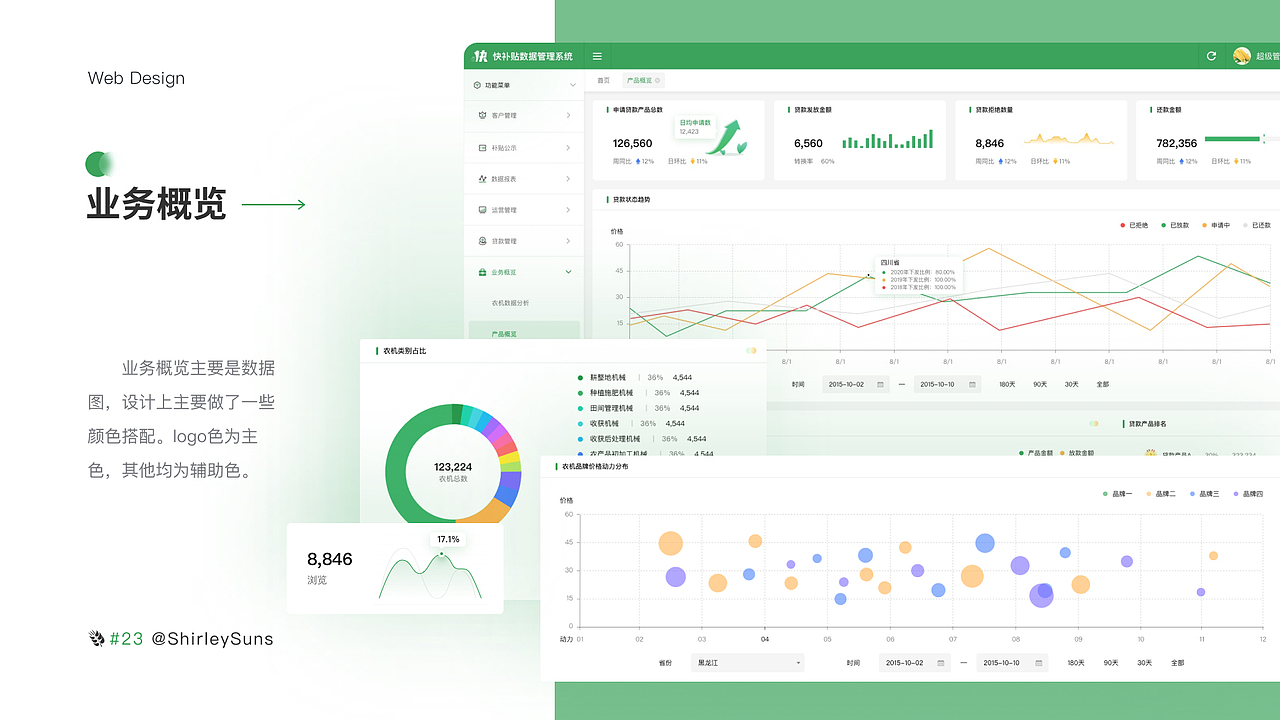Screen dimensions: 1280x720
Task: Click the 补贴公示 menu icon
Action: click(483, 148)
